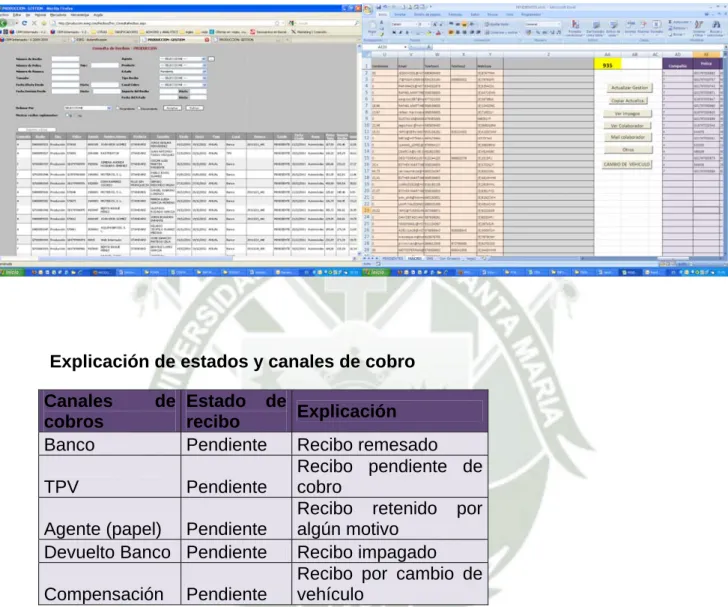Screen dimensions: 728x607
Task: Switch to Excel Insertar ribbon tab
Action: [x=400, y=14]
